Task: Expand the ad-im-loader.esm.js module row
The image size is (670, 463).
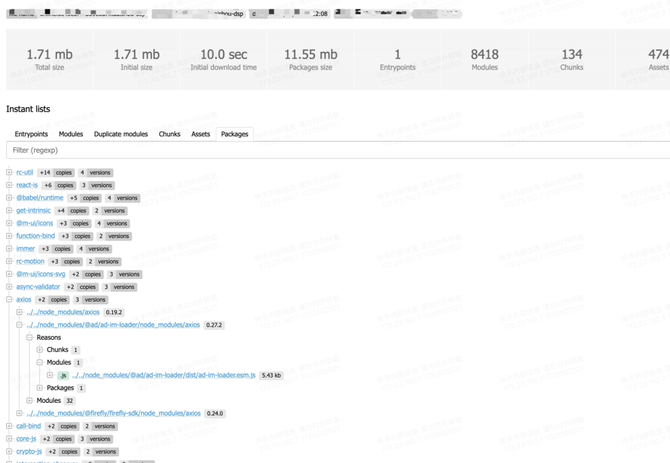Action: click(x=50, y=375)
